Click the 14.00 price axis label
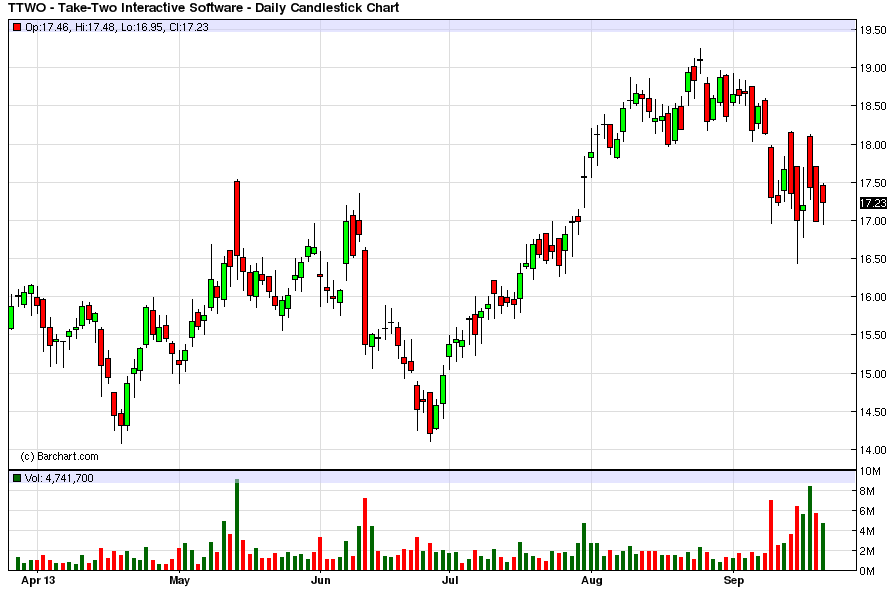Viewport: 891px width, 593px height. point(872,450)
